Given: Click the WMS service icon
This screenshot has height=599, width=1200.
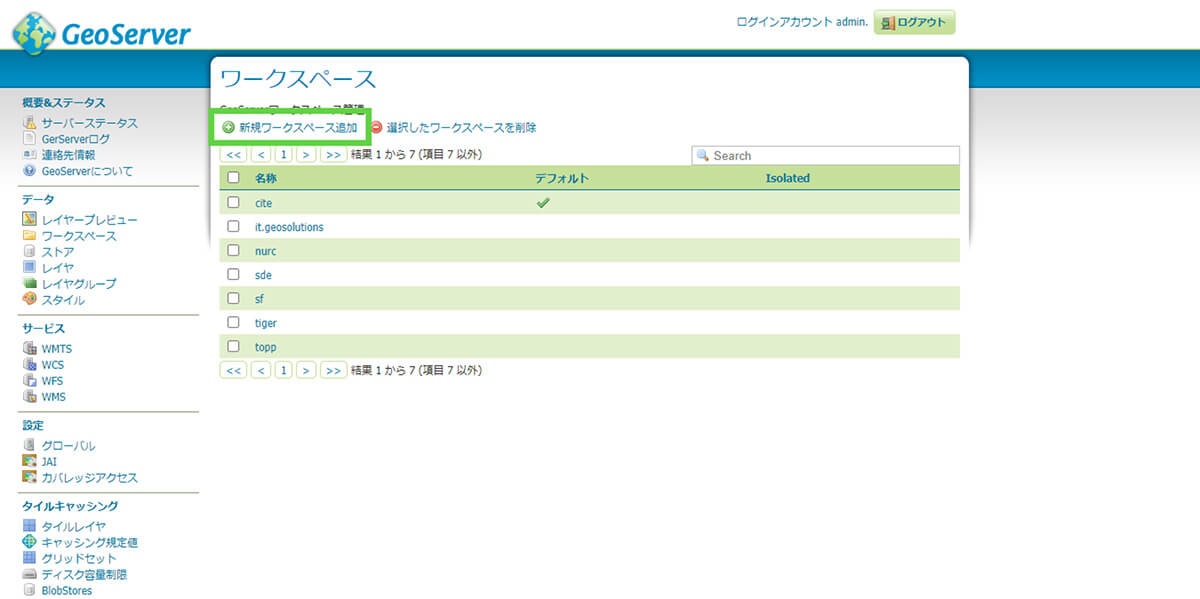Looking at the screenshot, I should tap(29, 397).
